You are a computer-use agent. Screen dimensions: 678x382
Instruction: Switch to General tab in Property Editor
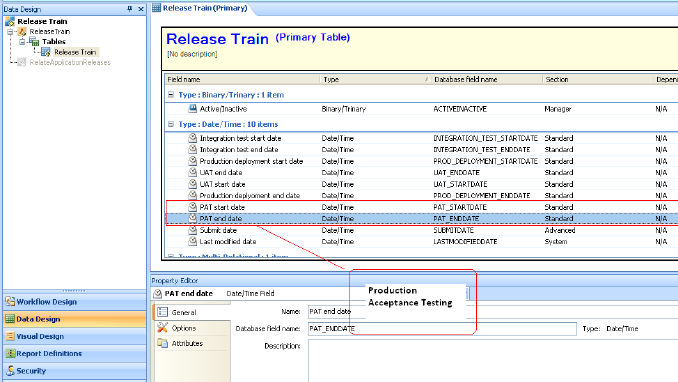click(191, 312)
